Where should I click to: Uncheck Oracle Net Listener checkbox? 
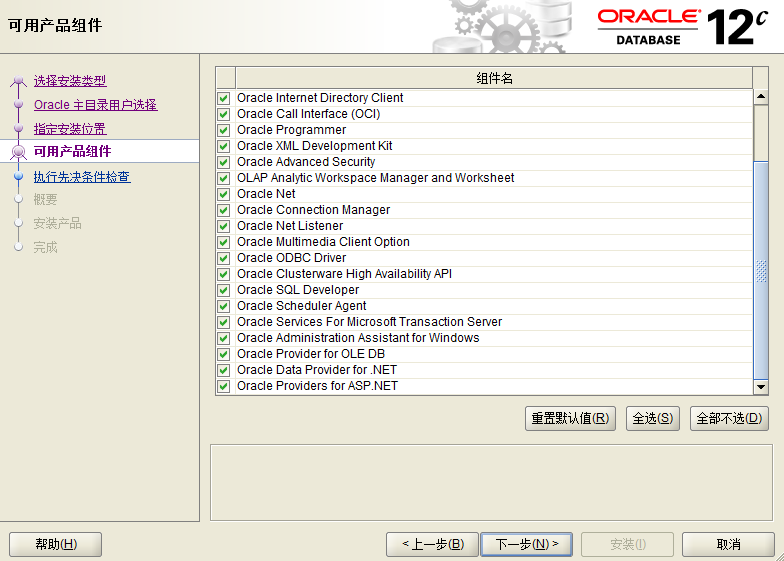[x=224, y=226]
